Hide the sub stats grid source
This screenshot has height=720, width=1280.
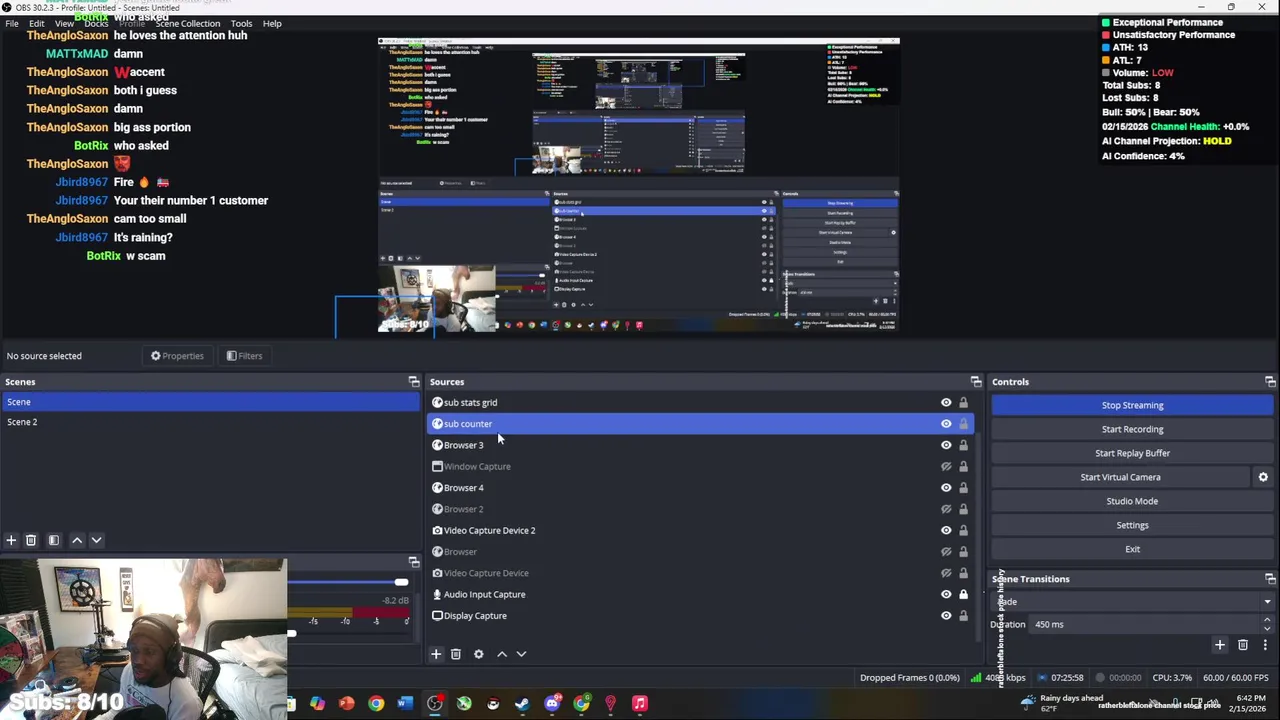946,402
